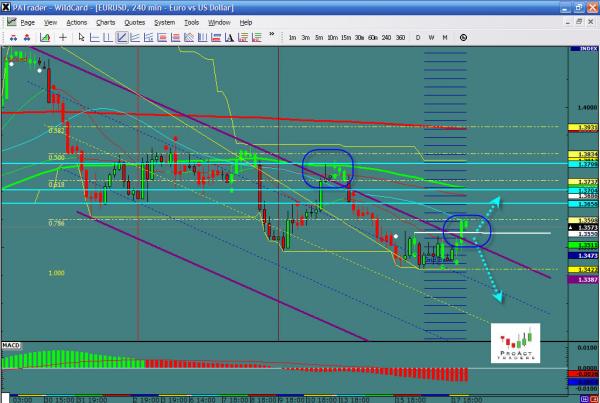
Task: Click the green chart indicator icon
Action: click(45, 38)
